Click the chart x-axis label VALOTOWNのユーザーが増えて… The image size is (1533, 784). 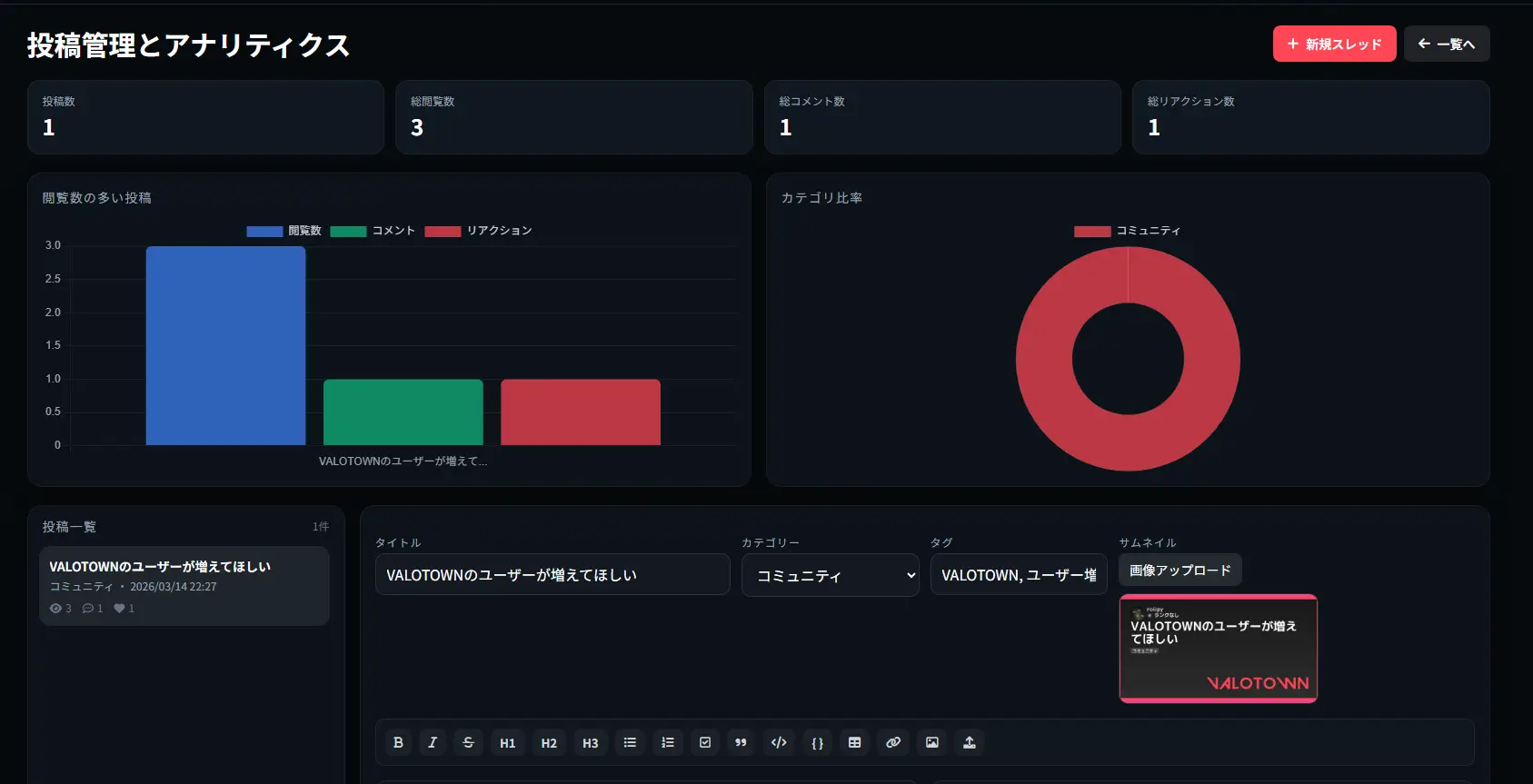[403, 461]
